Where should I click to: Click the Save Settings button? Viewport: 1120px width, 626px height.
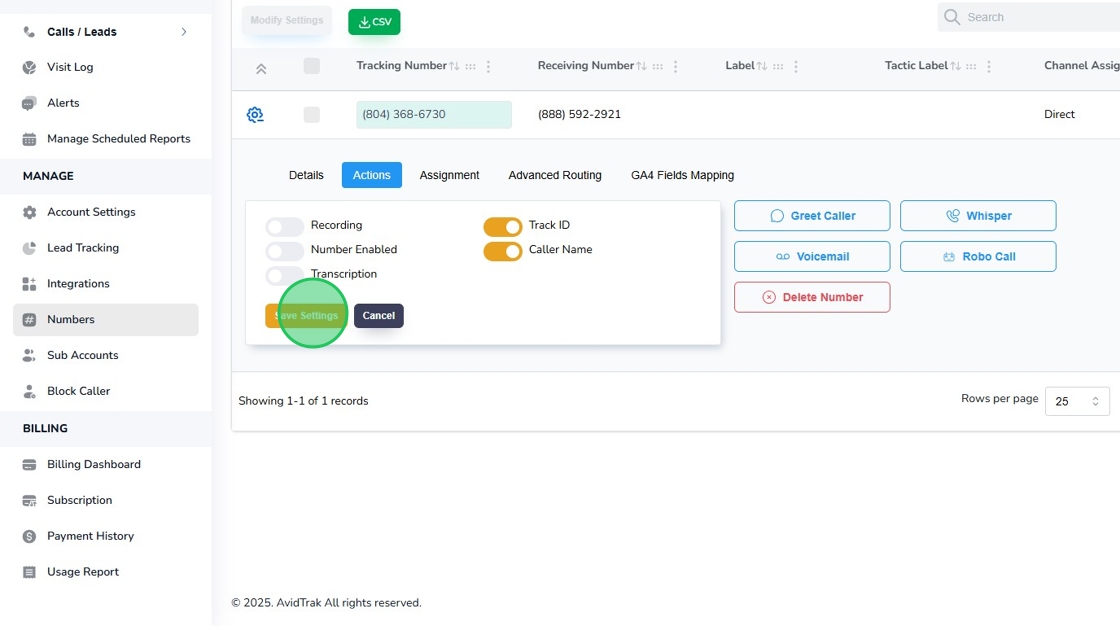[x=306, y=315]
